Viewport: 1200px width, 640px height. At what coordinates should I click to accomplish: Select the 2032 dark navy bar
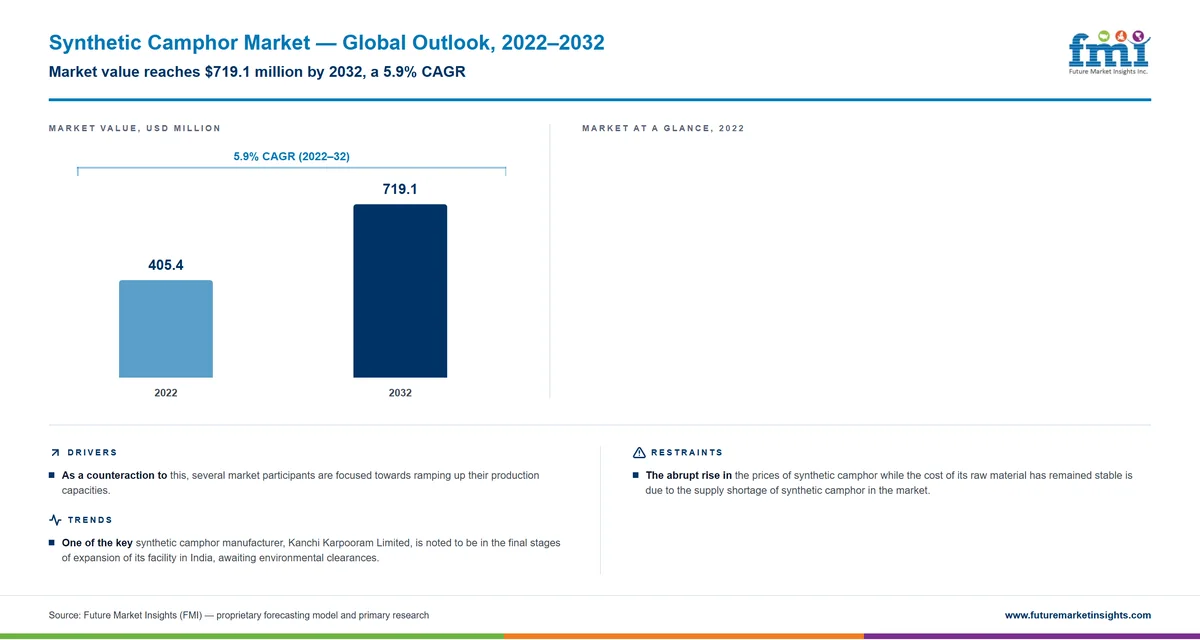[400, 291]
